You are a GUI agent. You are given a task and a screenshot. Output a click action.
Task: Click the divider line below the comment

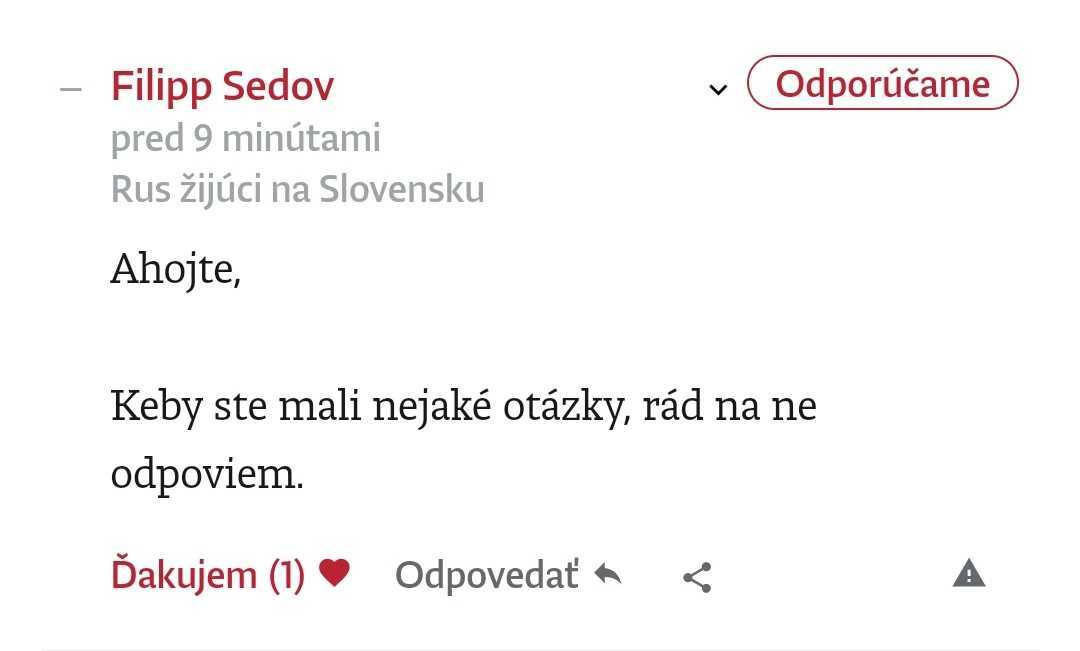click(540, 649)
